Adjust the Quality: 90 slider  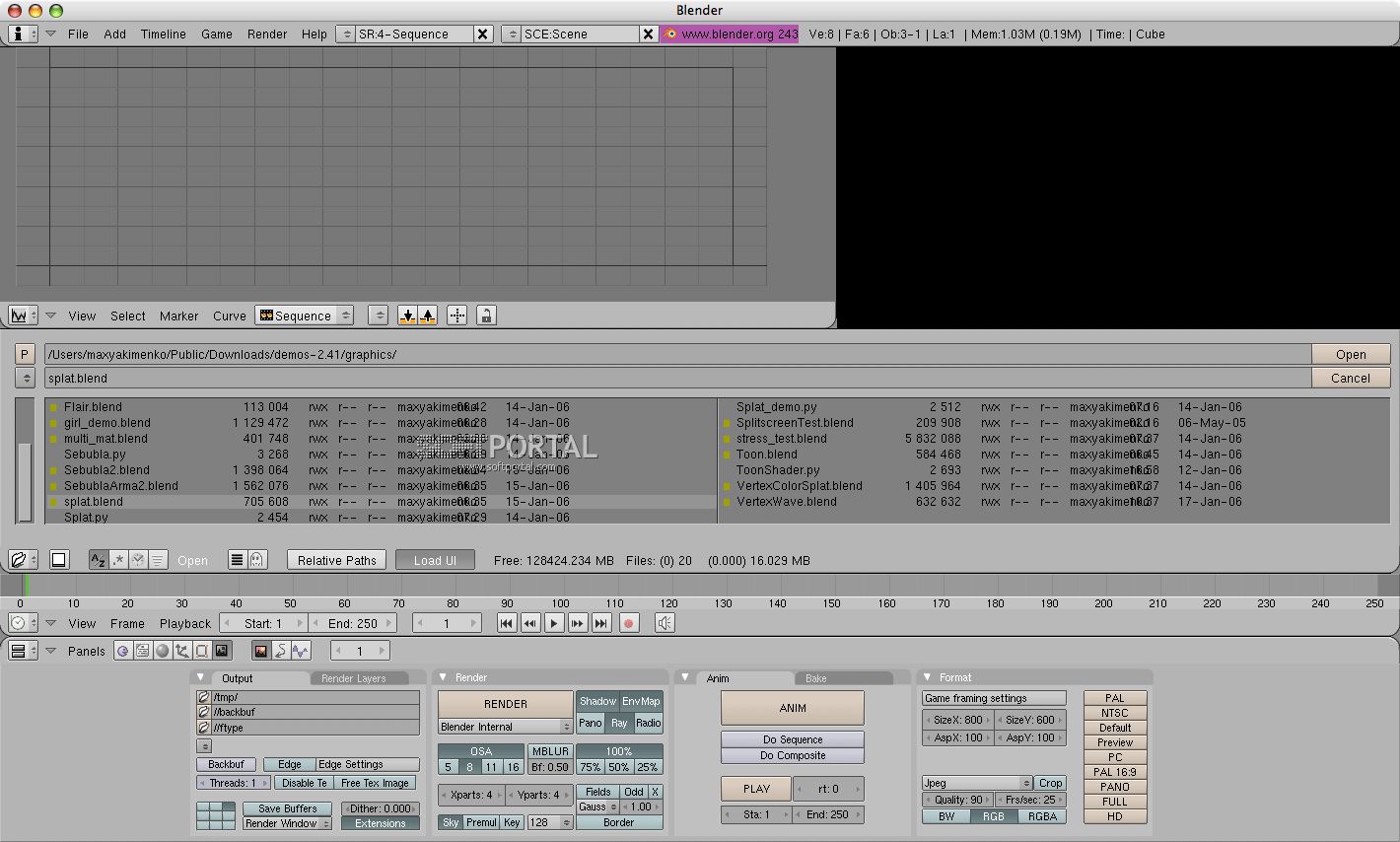coord(957,800)
